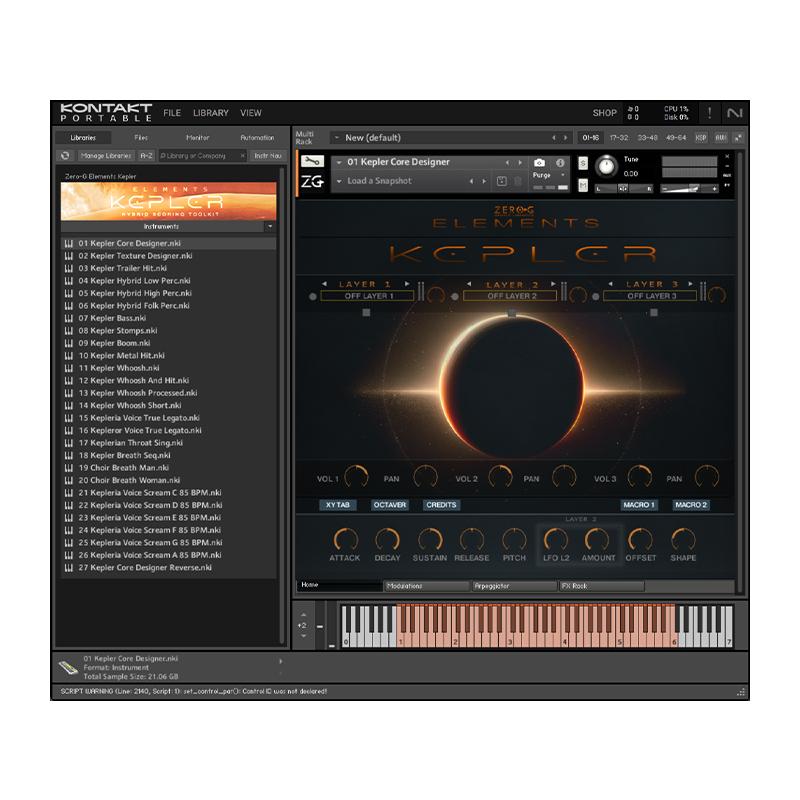Toggle the KSP master script button
The width and height of the screenshot is (800, 800).
click(x=701, y=138)
